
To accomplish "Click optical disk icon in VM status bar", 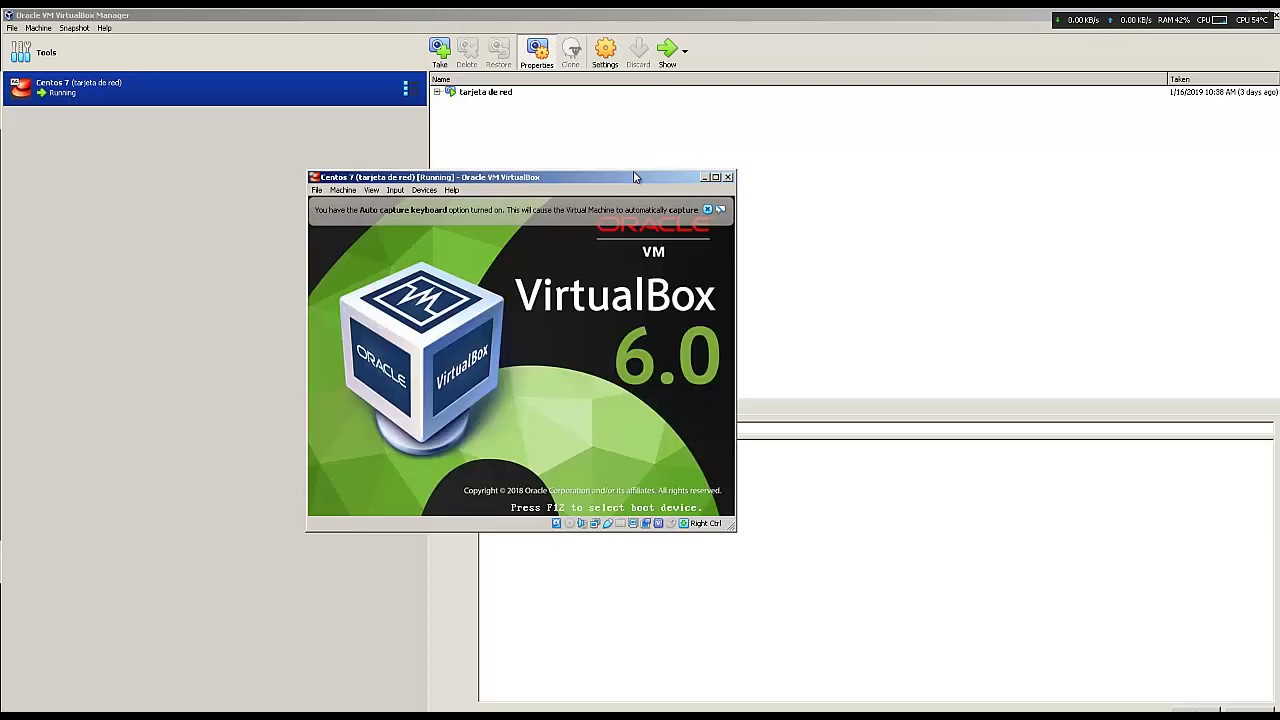I will coord(570,523).
